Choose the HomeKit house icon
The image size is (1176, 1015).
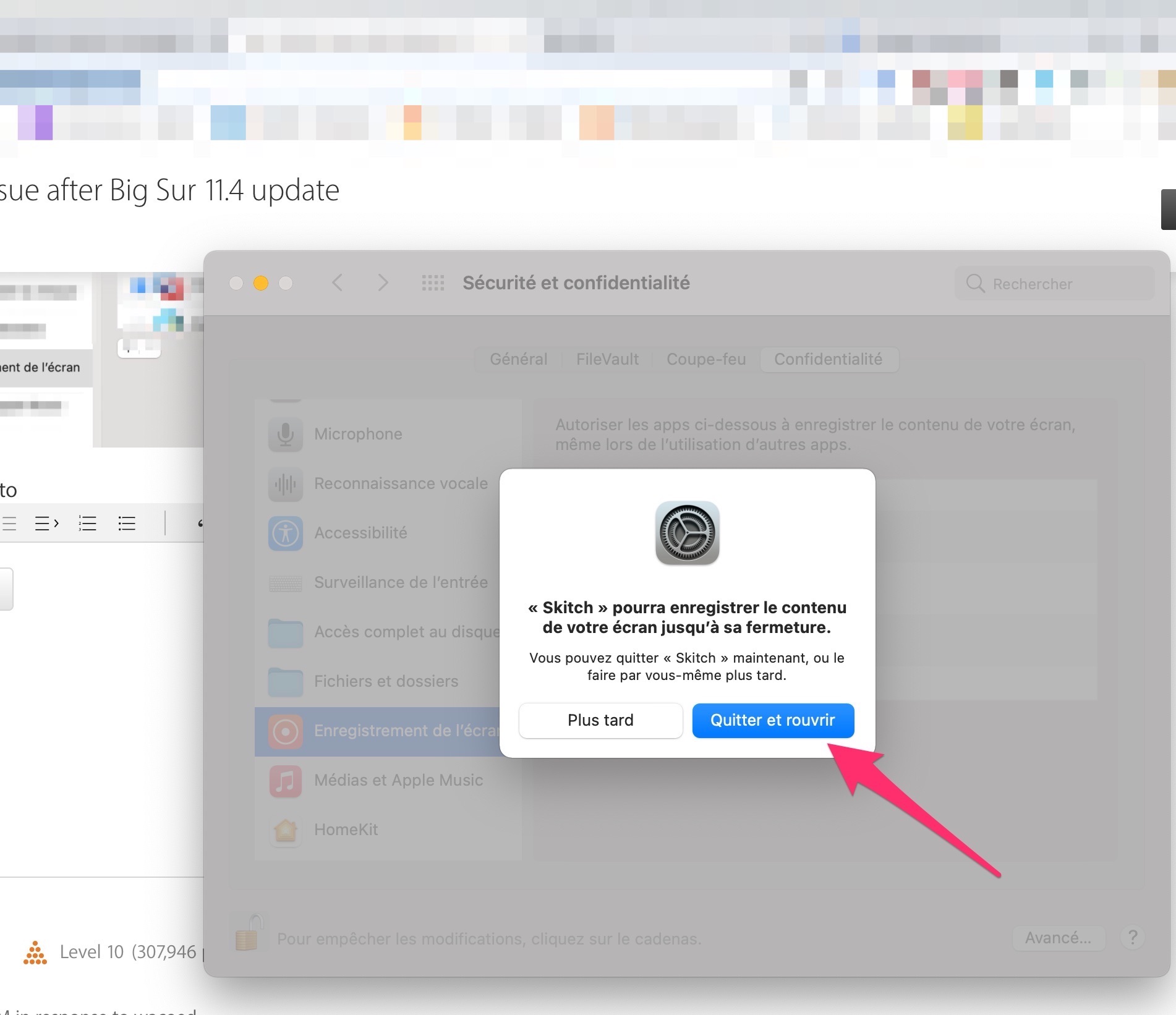[285, 830]
